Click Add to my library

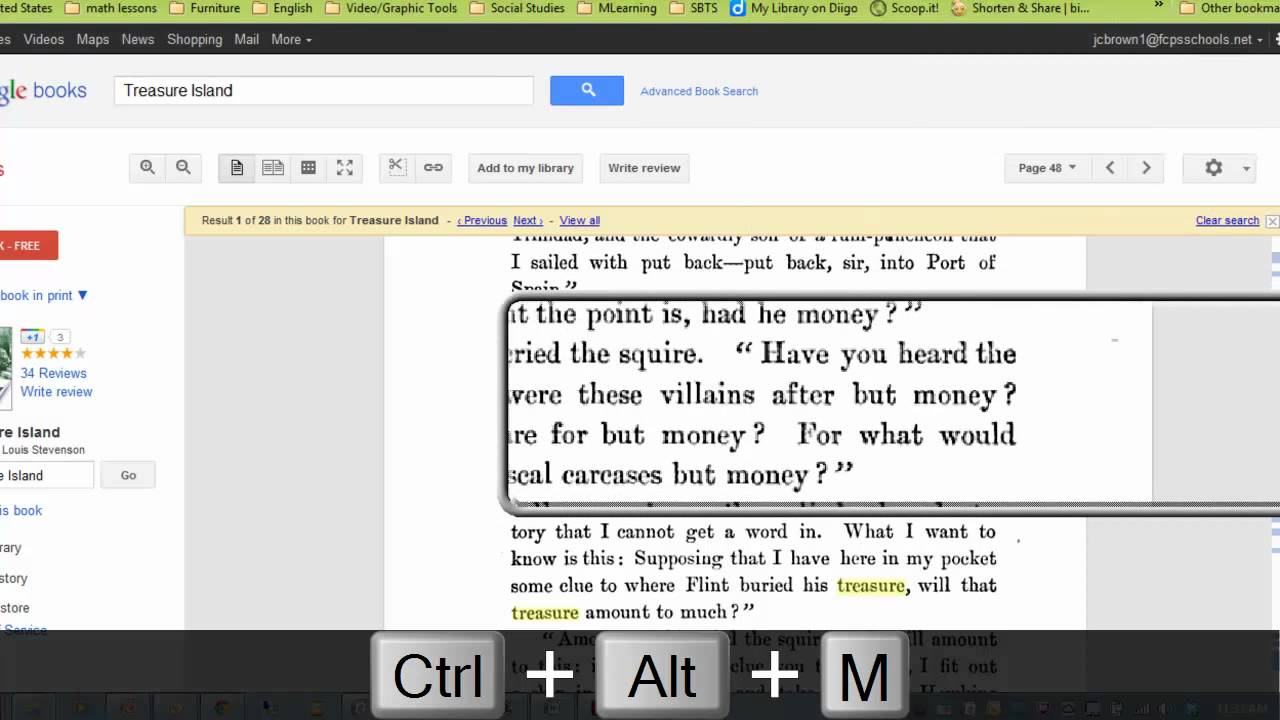coord(526,168)
